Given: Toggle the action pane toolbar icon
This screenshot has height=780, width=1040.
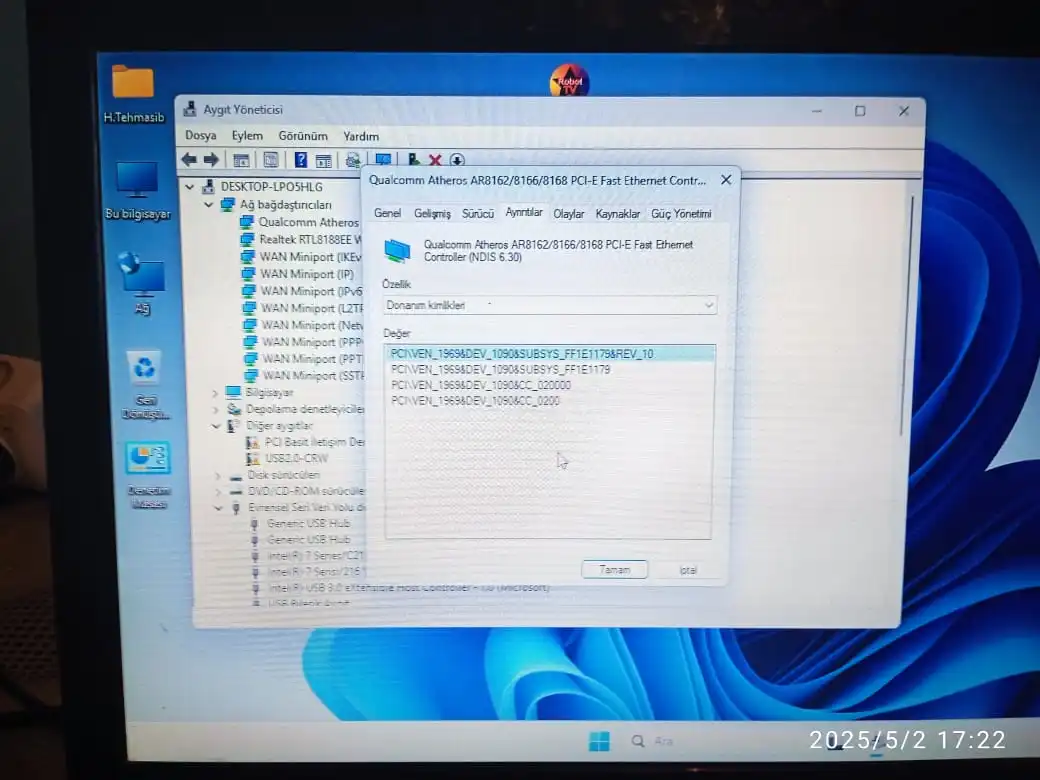Looking at the screenshot, I should tap(324, 160).
